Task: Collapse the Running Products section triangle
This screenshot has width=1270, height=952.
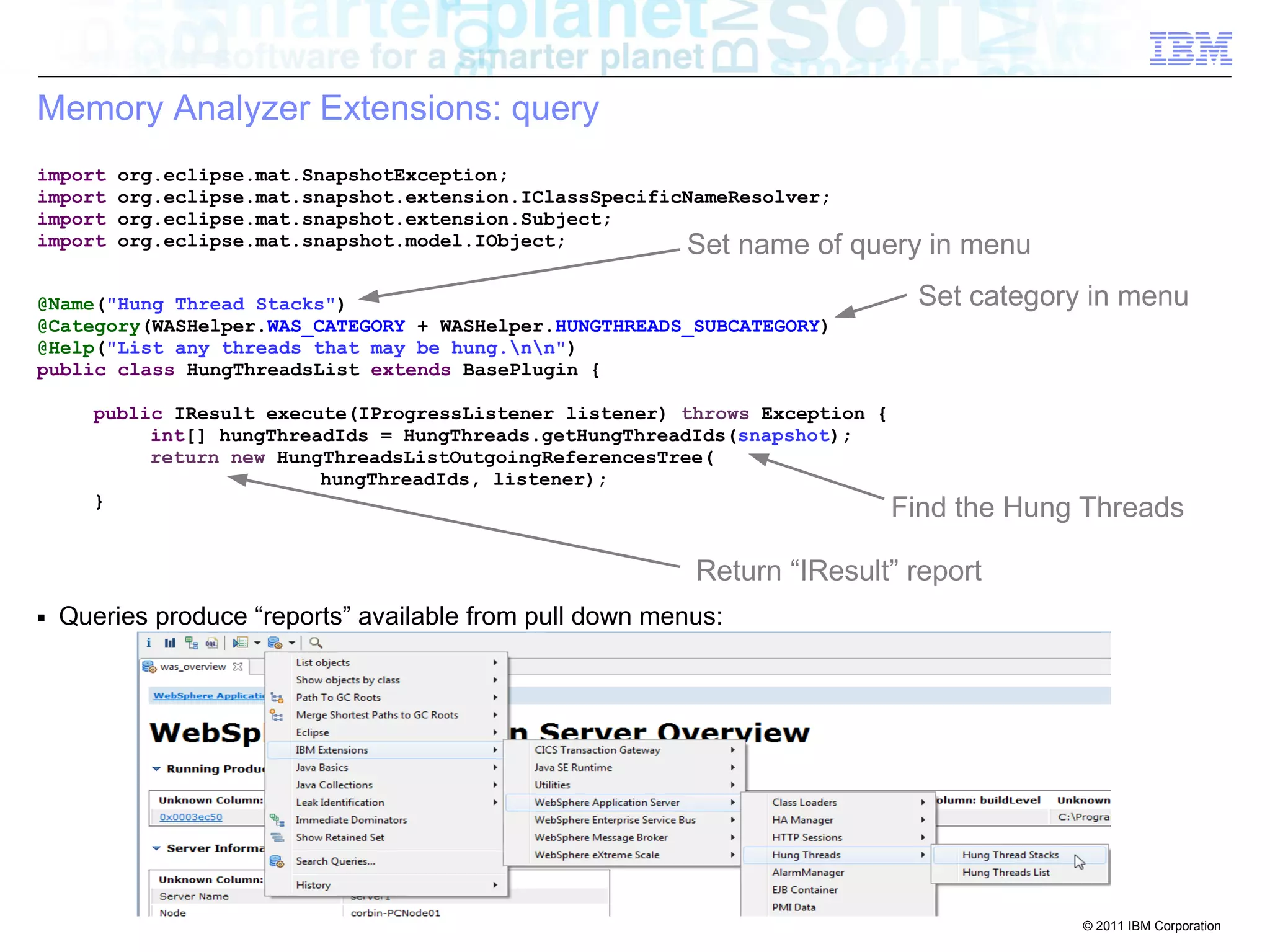Action: (156, 768)
